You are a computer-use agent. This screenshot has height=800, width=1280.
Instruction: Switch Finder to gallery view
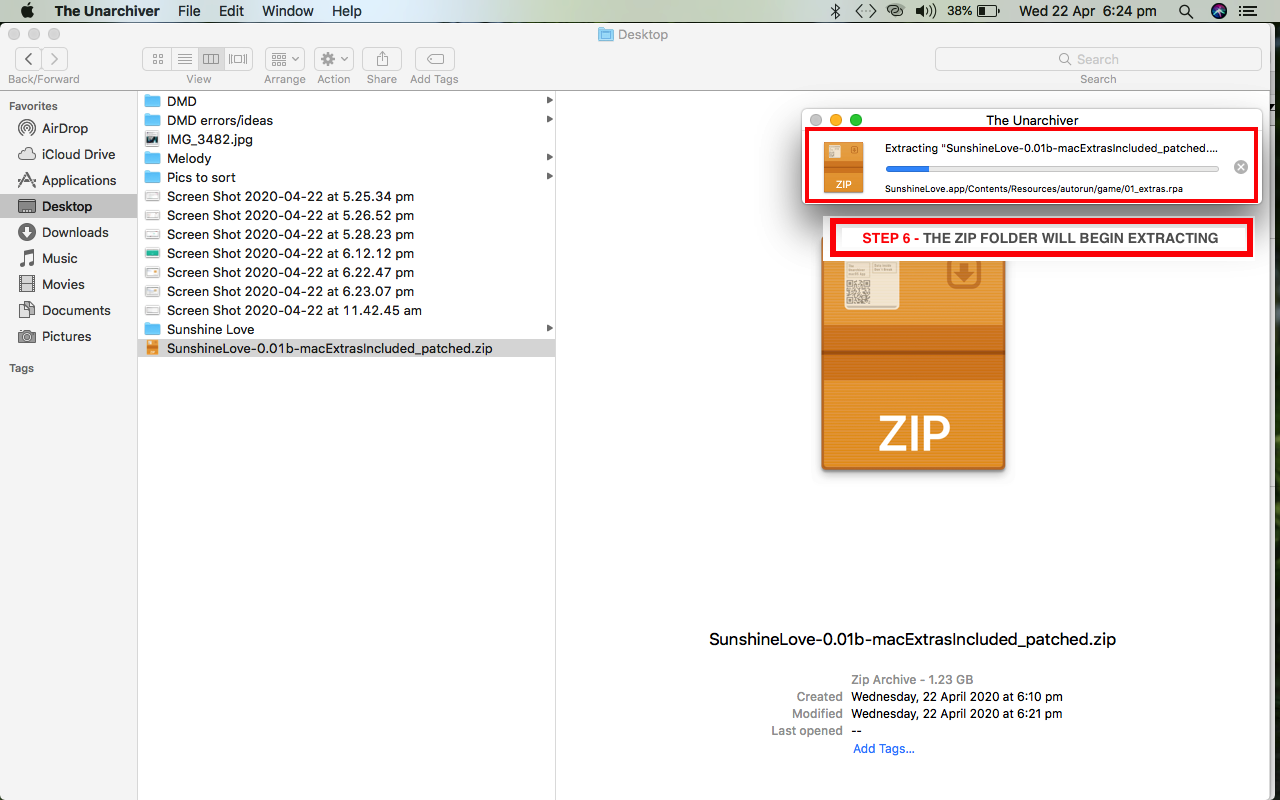click(x=238, y=59)
